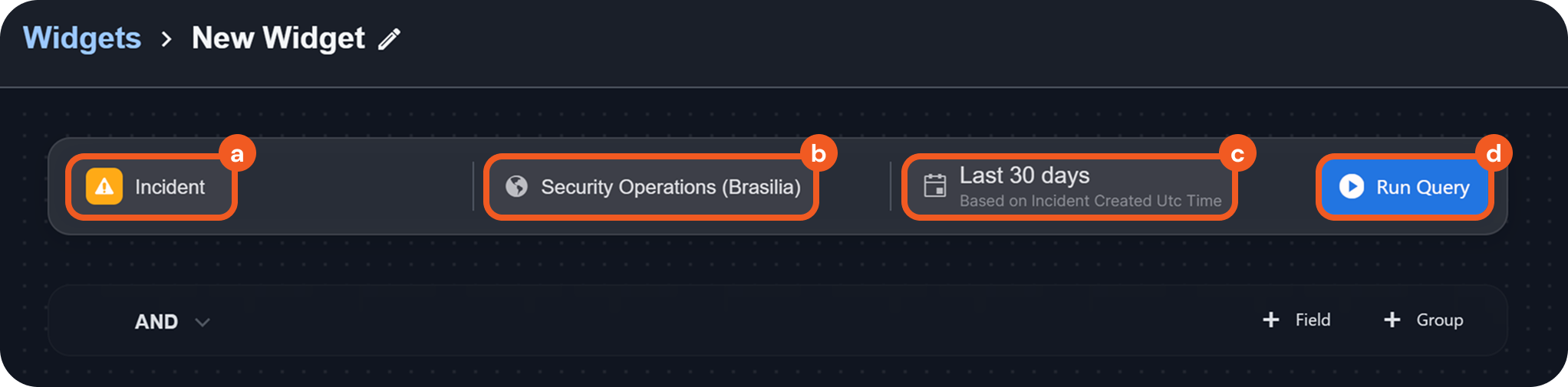Click the calendar icon beside Last 30 days
This screenshot has height=387, width=1568.
(934, 186)
